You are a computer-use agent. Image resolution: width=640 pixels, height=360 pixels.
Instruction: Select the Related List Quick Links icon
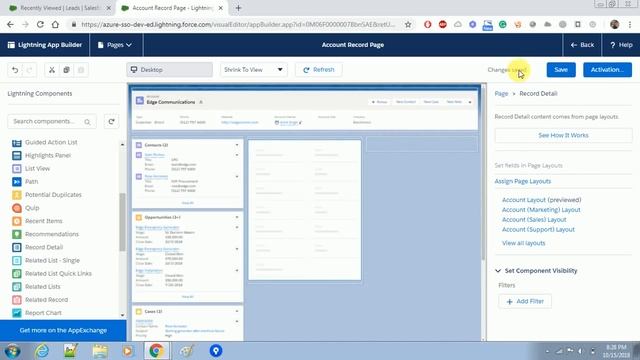coord(17,273)
